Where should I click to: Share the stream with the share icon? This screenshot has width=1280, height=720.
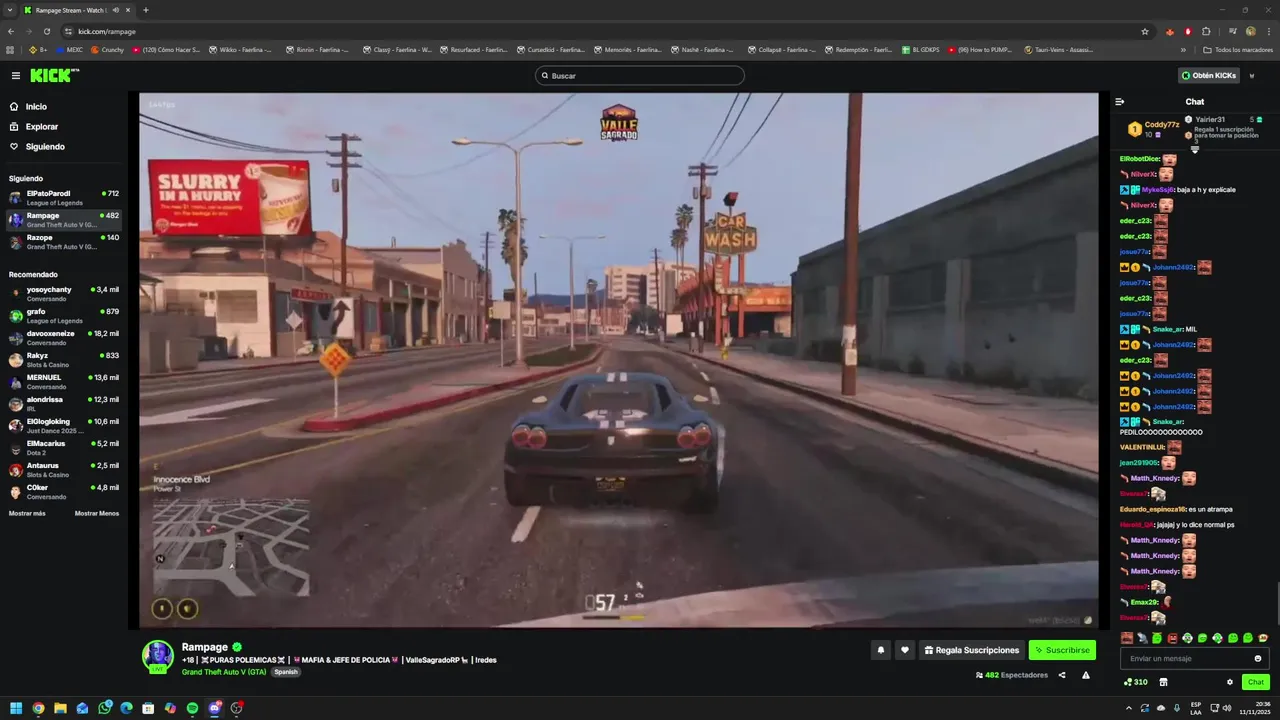pos(1062,675)
